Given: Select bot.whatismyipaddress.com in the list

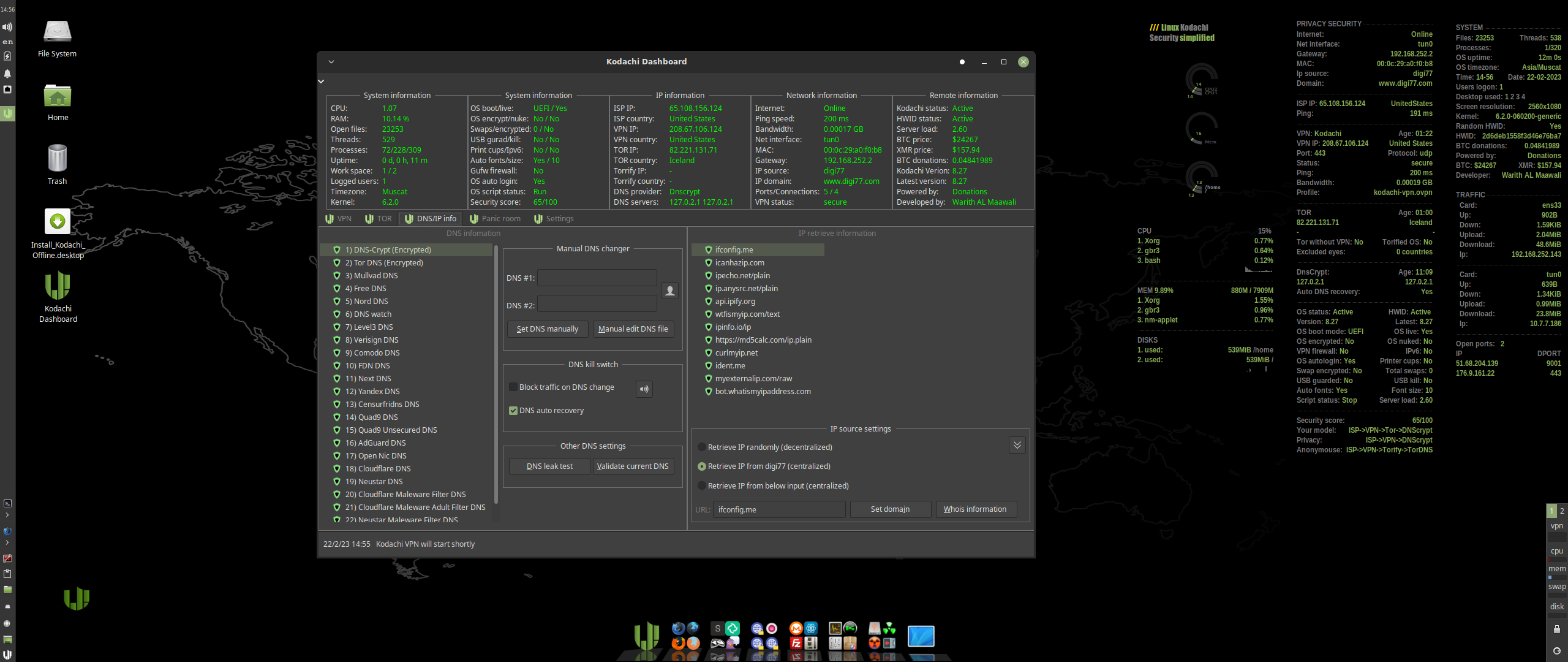Looking at the screenshot, I should (x=758, y=392).
